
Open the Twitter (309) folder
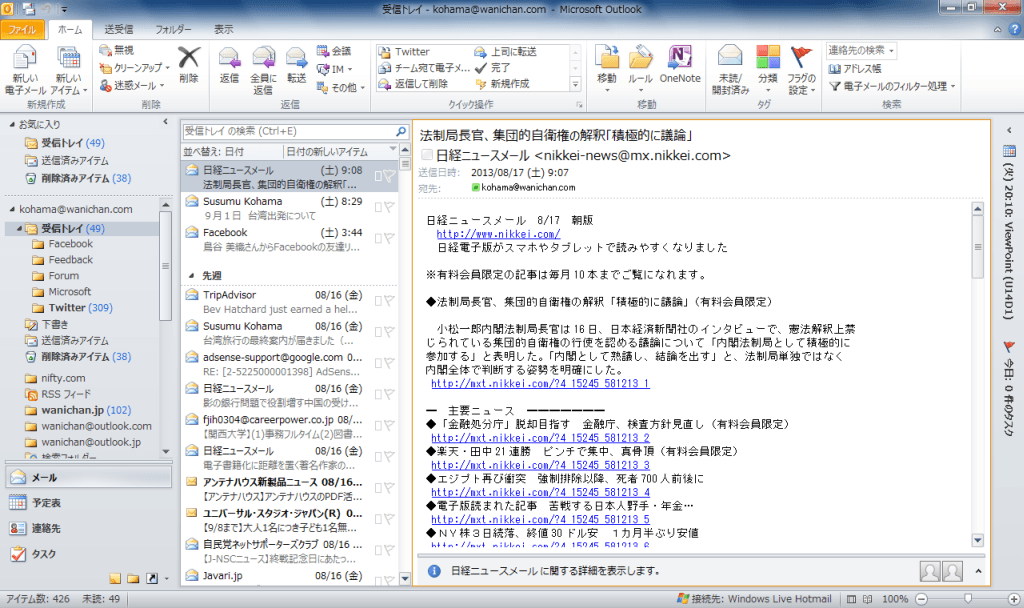point(80,308)
